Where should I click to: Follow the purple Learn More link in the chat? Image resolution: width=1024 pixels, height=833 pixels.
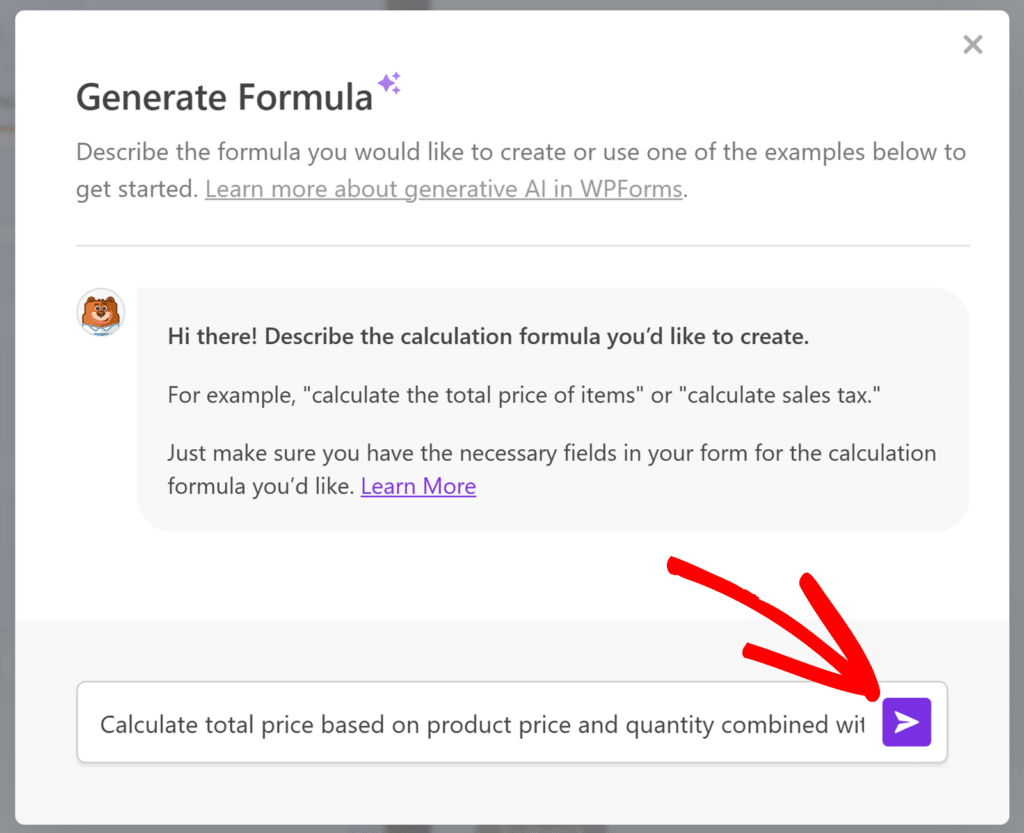[418, 486]
